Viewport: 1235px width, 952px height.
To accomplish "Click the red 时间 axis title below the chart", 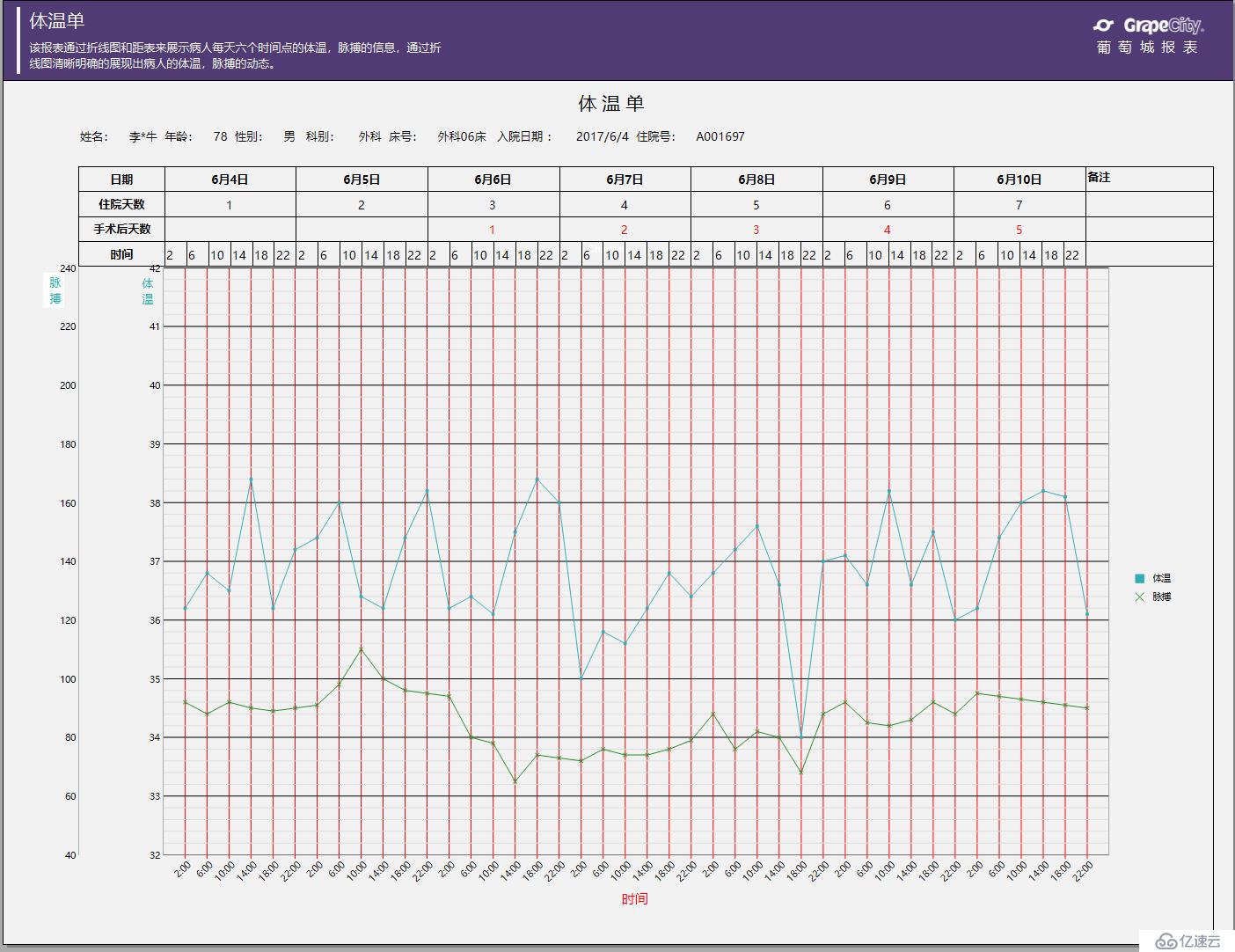I will point(635,899).
